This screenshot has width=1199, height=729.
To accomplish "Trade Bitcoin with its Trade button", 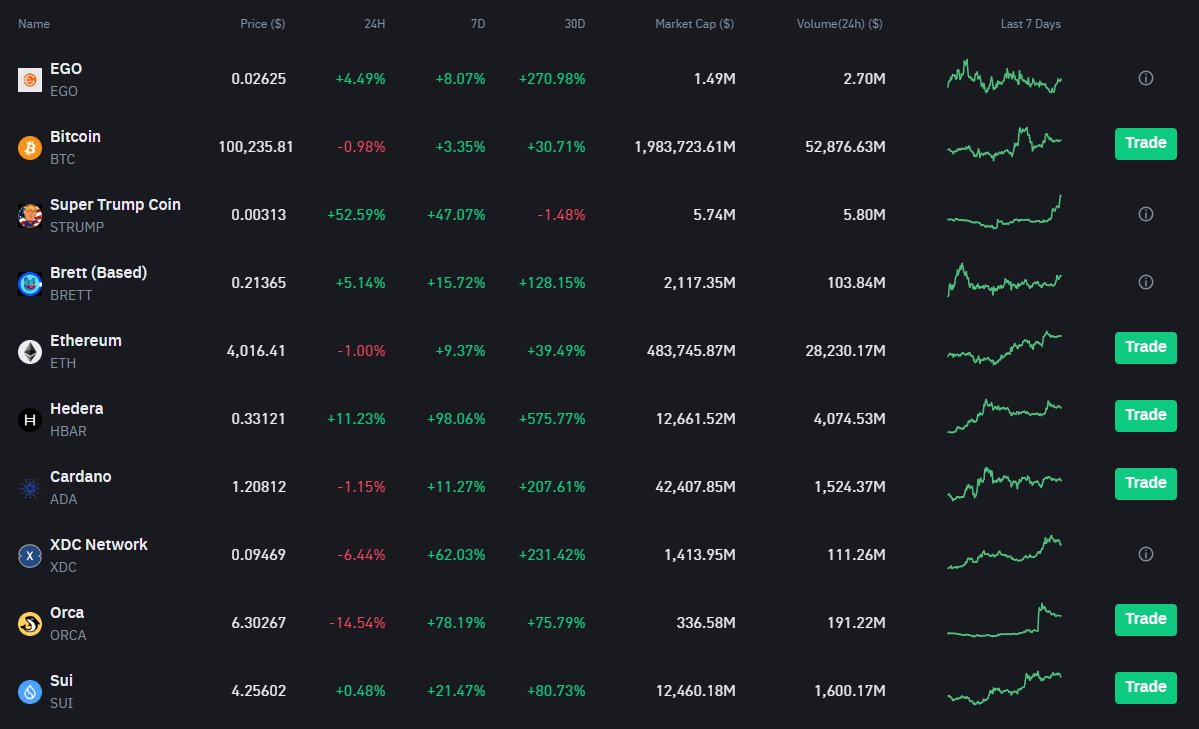I will point(1145,144).
